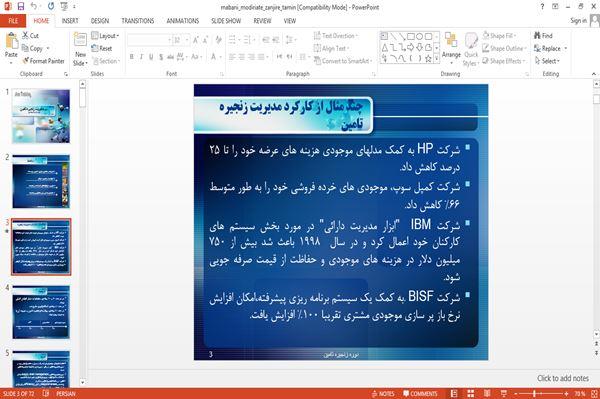
Task: Open the VIEW tab
Action: pos(290,21)
